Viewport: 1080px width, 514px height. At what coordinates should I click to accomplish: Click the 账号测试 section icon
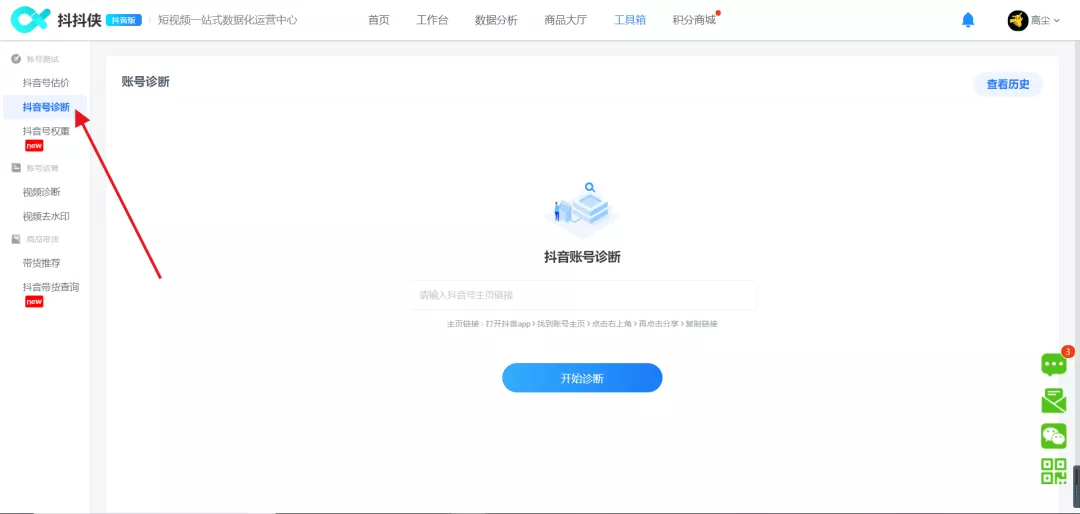pos(16,59)
